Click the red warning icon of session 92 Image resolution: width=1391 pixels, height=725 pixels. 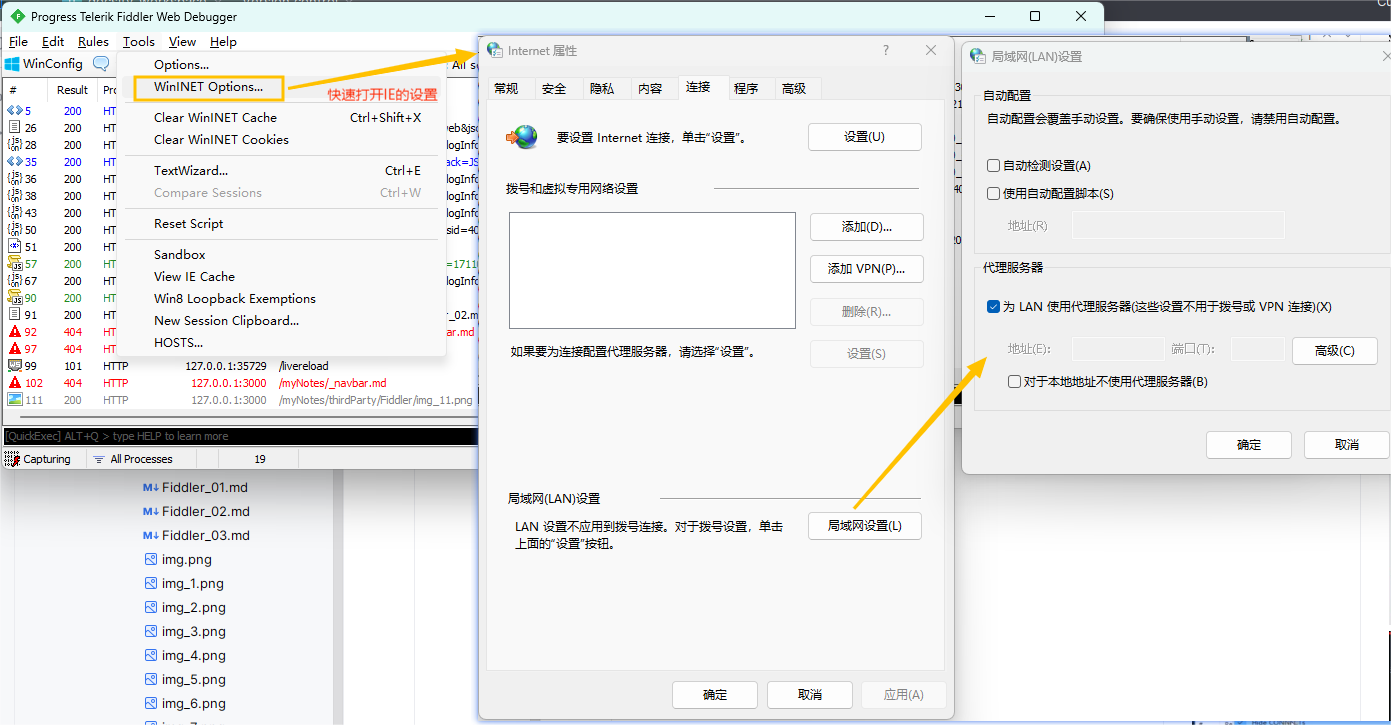tap(14, 331)
